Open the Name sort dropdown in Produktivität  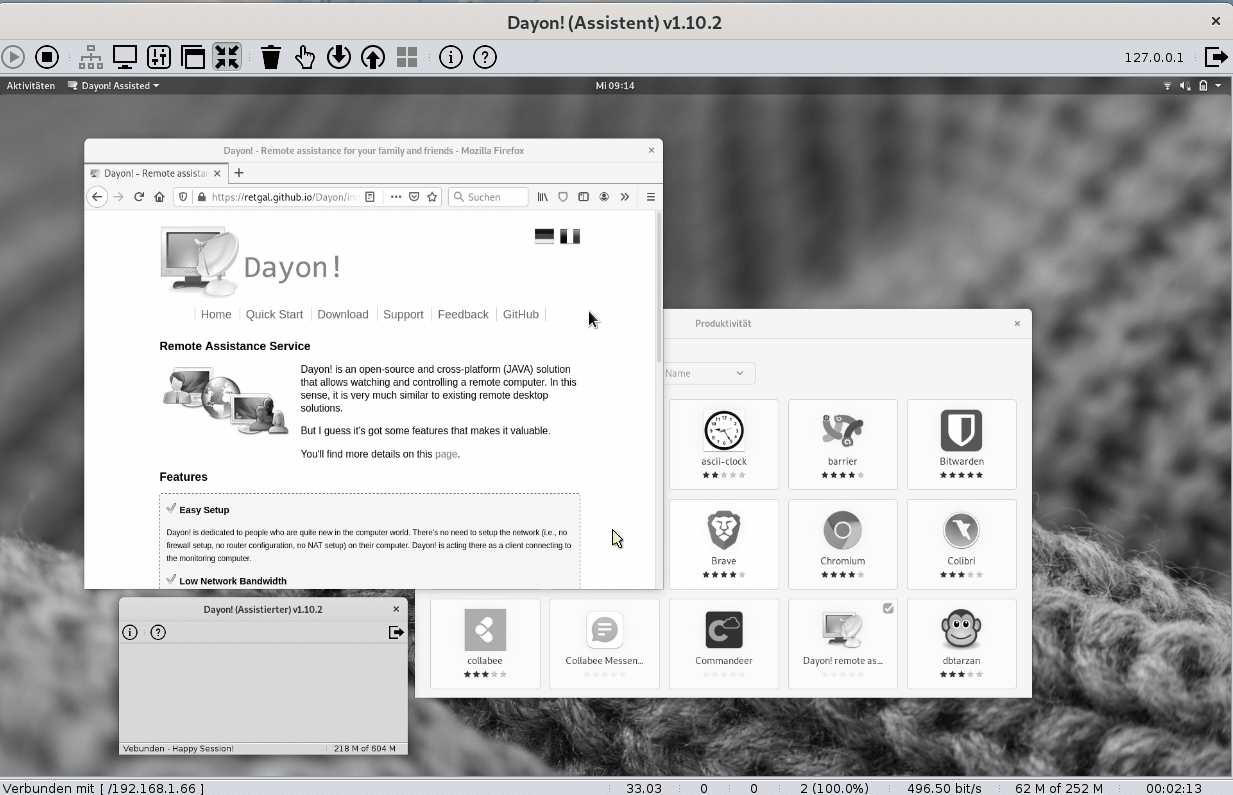pyautogui.click(x=708, y=373)
